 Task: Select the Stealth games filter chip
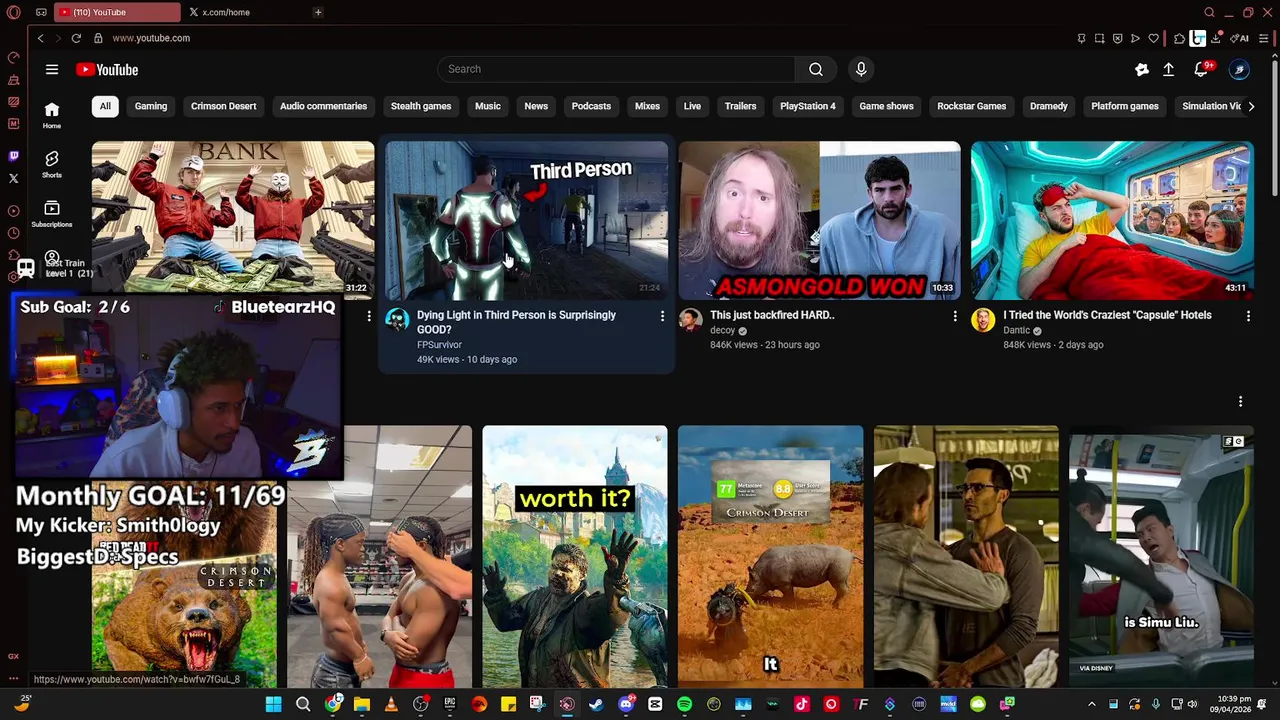(421, 106)
